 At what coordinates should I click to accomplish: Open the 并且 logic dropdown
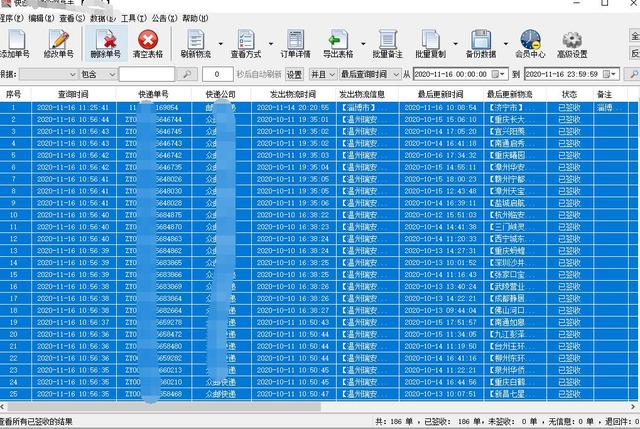click(x=322, y=74)
